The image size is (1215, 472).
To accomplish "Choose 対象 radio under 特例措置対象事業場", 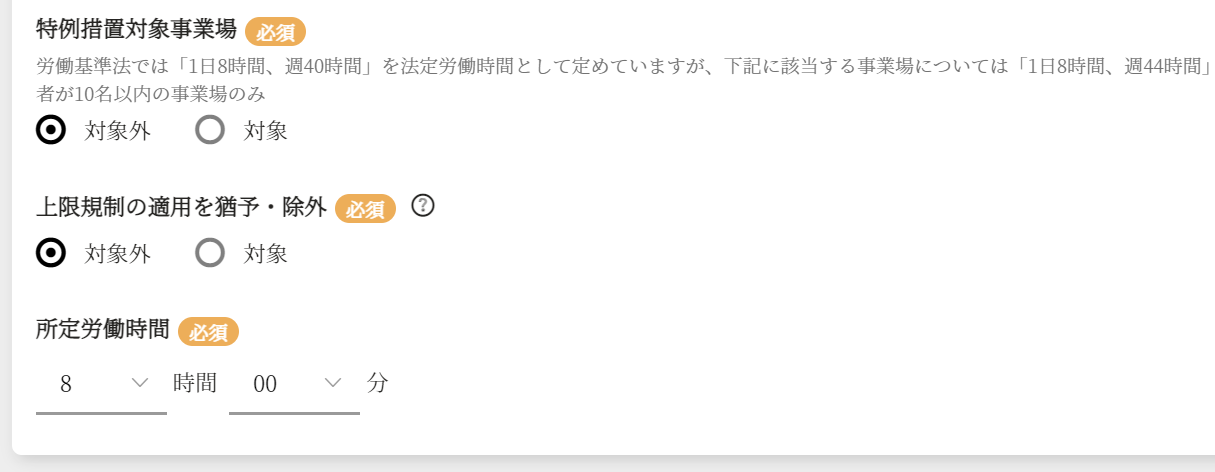I will click(210, 130).
